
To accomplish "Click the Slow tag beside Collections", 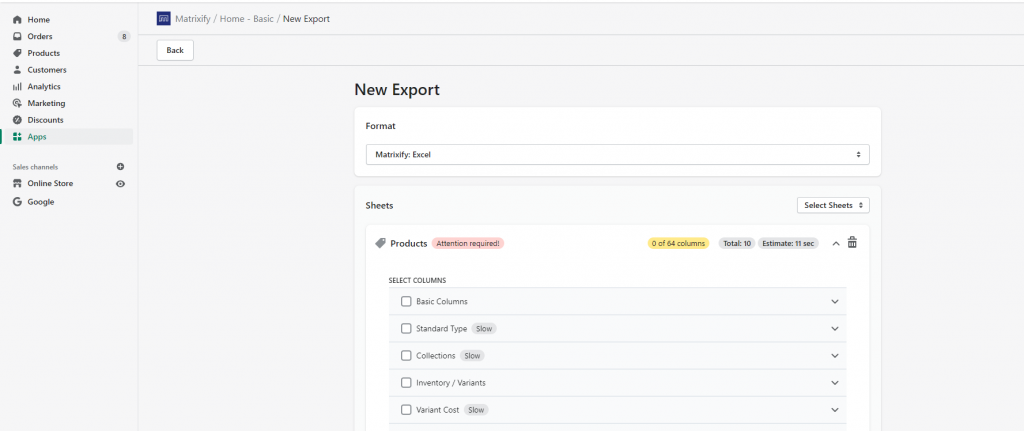I will point(472,356).
